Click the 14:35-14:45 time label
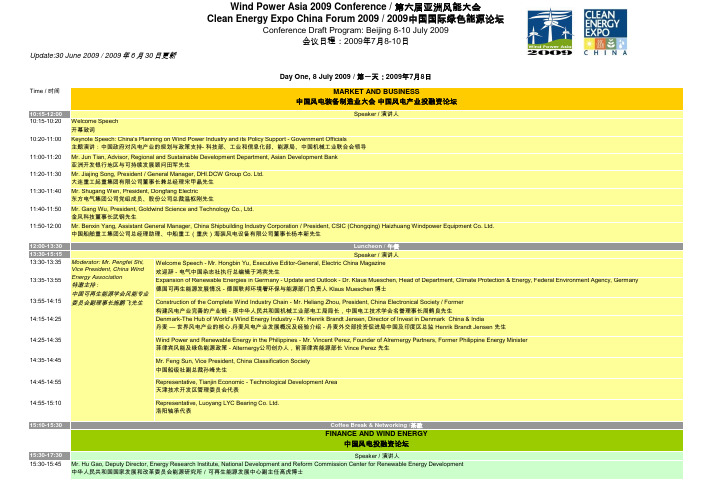The height and width of the screenshot is (503, 711). click(x=45, y=361)
